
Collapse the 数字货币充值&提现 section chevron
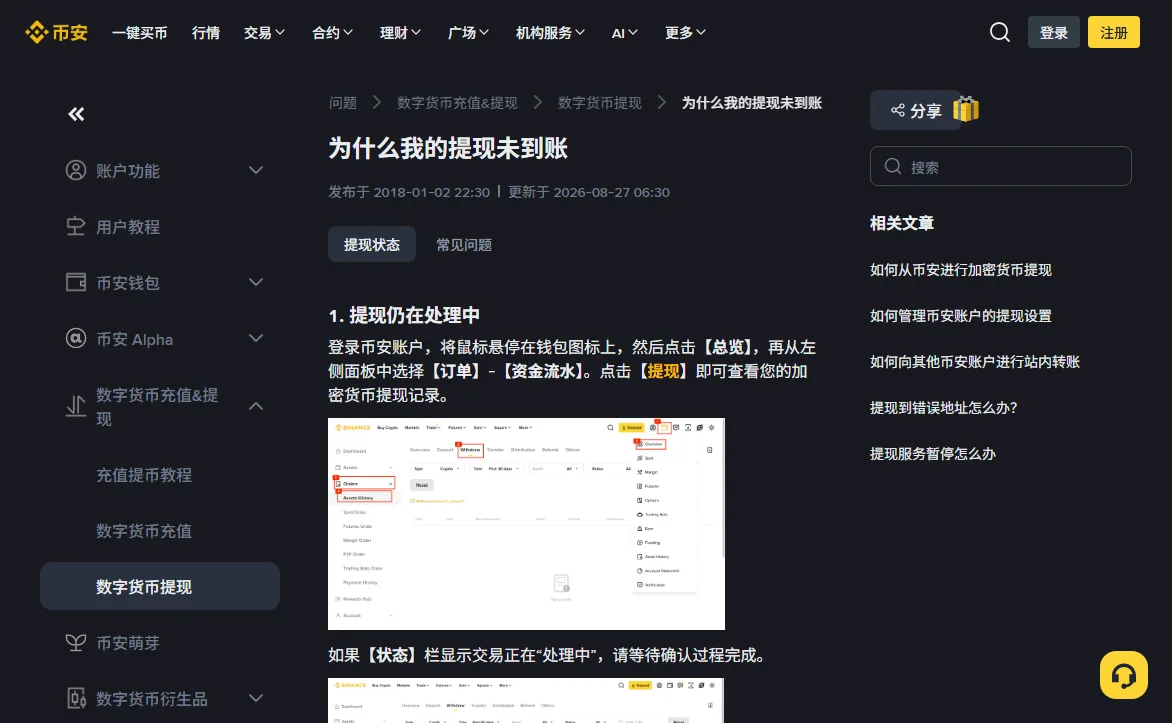(256, 406)
